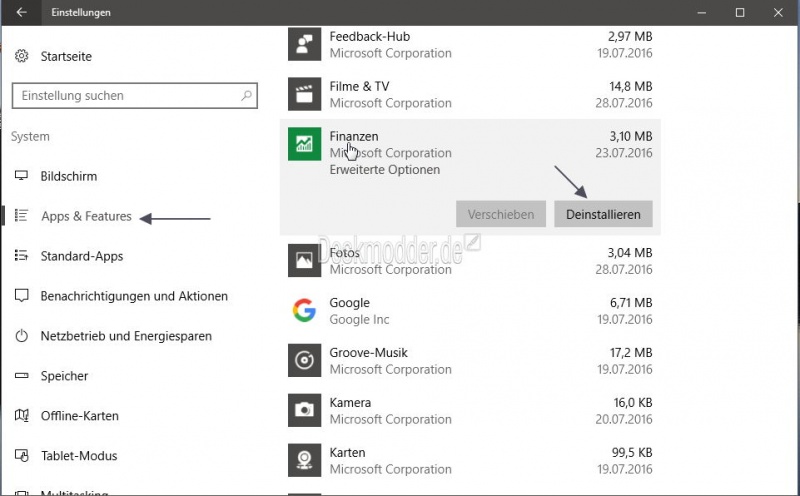The width and height of the screenshot is (800, 496).
Task: Focus the Einstellung suchen search field
Action: coord(135,95)
